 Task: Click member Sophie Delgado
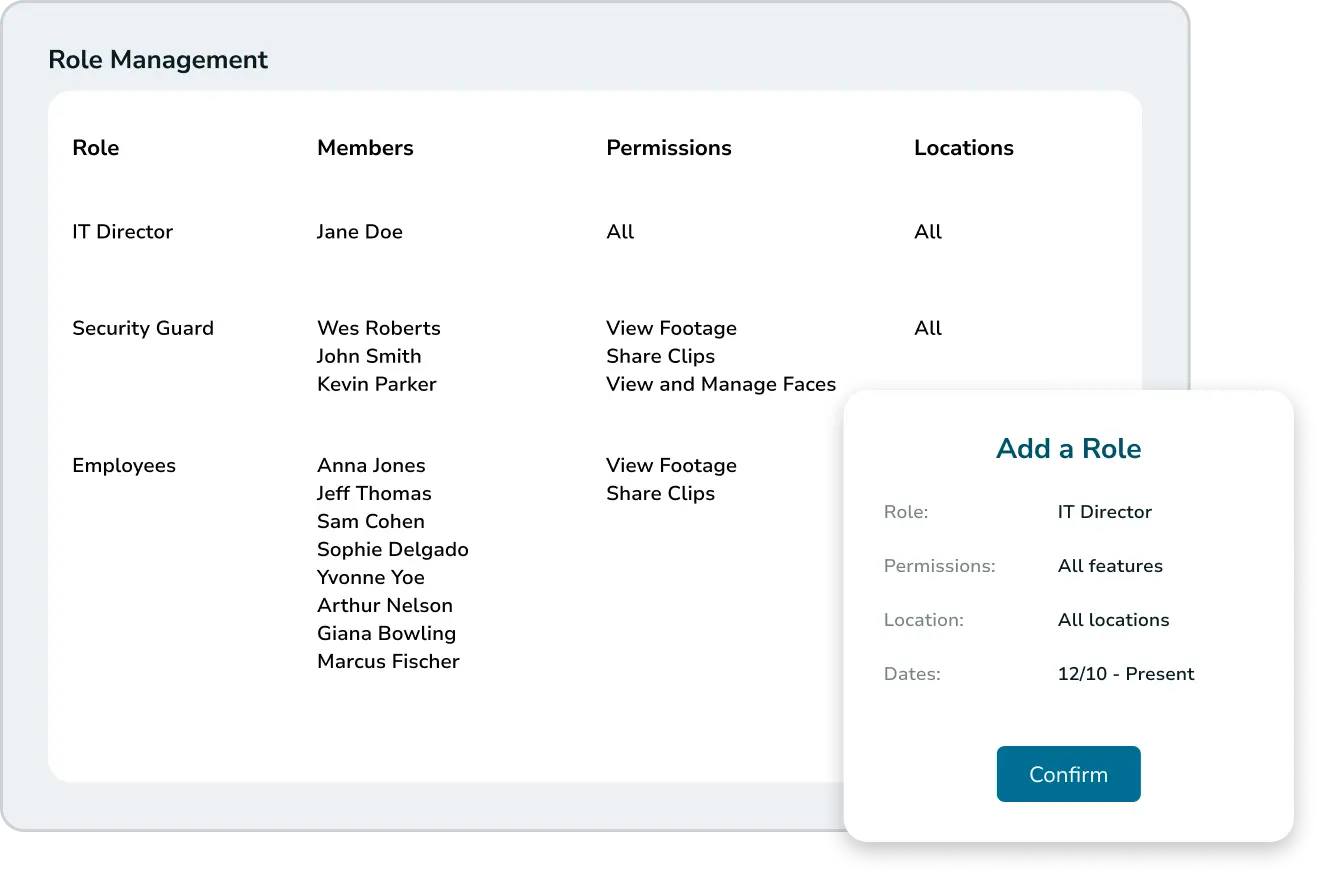392,550
